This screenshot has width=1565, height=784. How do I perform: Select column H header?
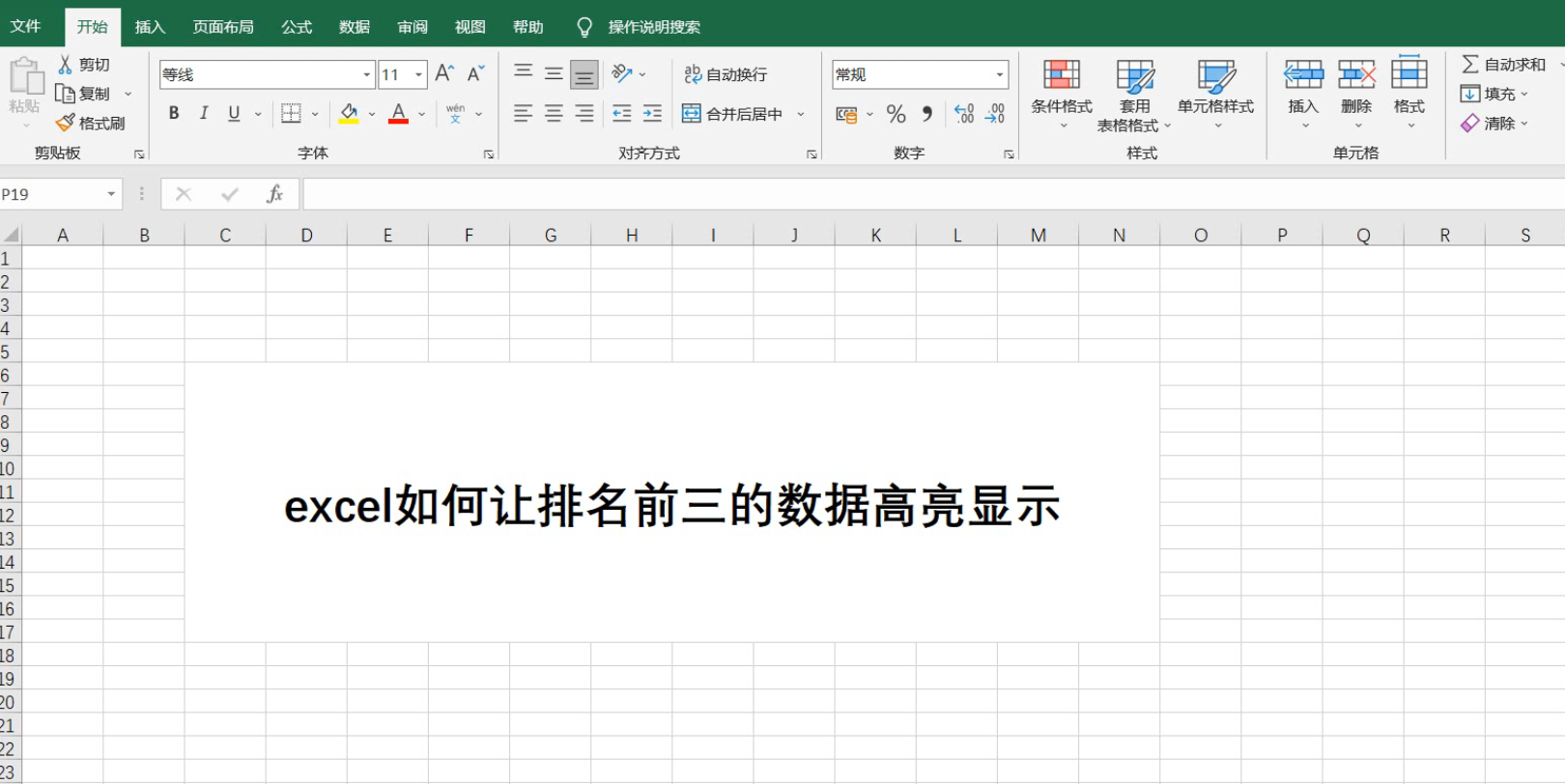632,235
